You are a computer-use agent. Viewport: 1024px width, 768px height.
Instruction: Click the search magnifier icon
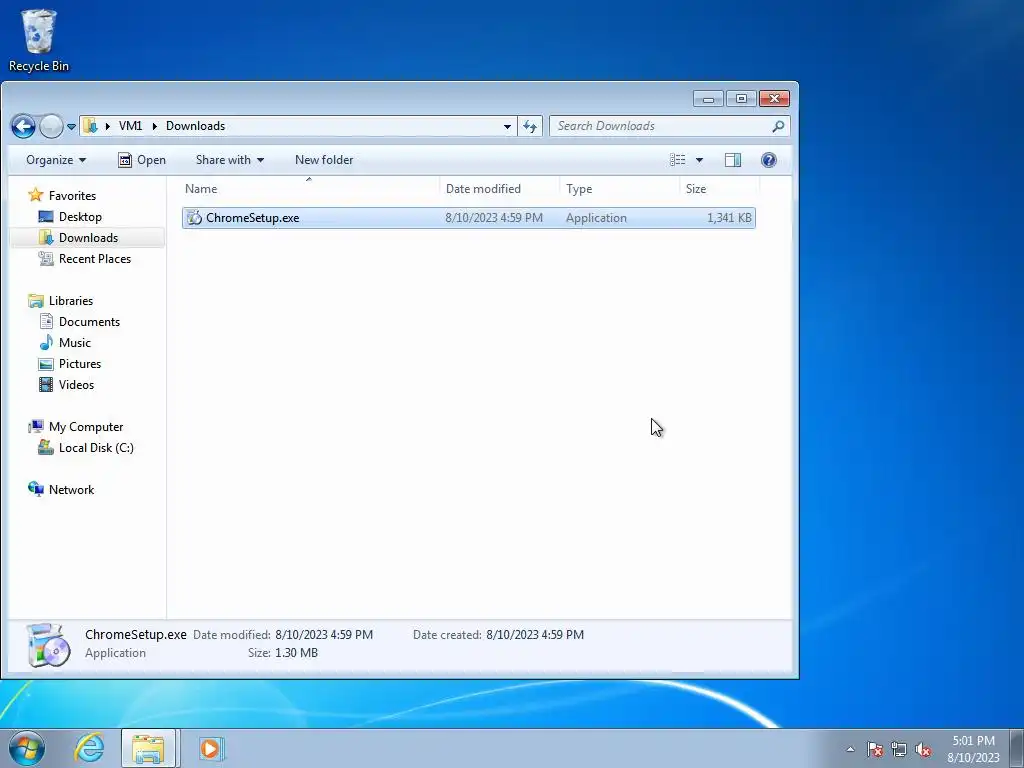778,126
